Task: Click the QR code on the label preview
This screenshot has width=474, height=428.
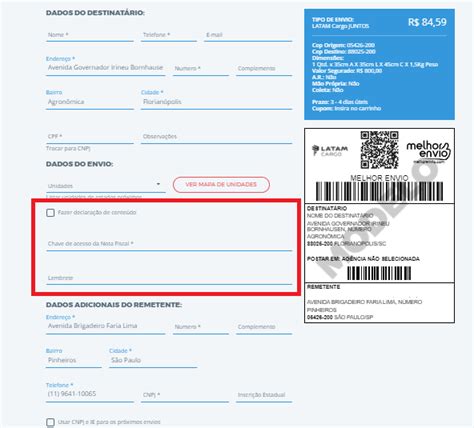Action: 379,150
